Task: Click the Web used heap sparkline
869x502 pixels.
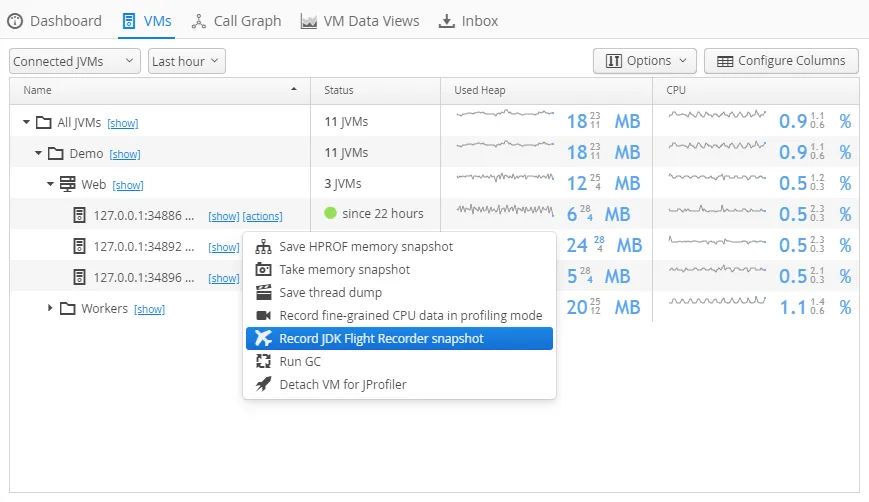Action: tap(505, 177)
